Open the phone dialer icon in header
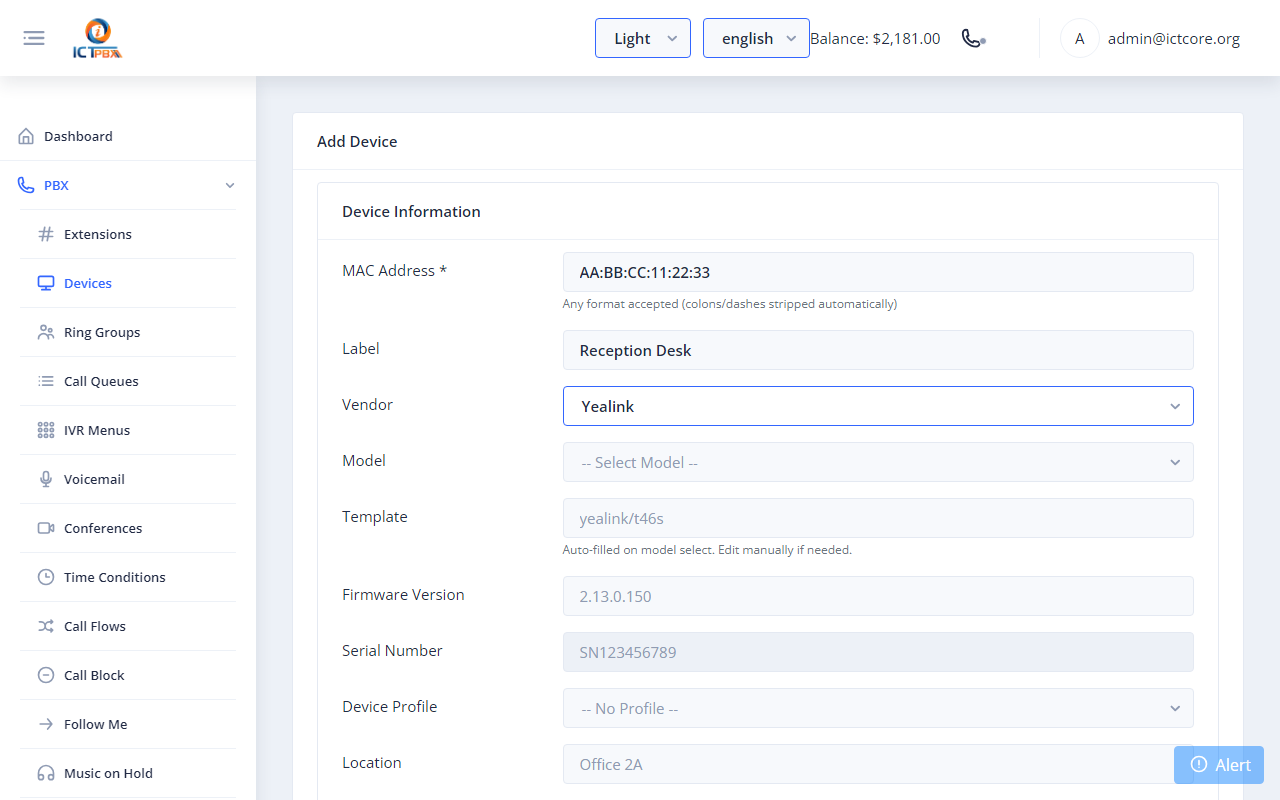Screen dimensions: 1280x800 [x=973, y=38]
